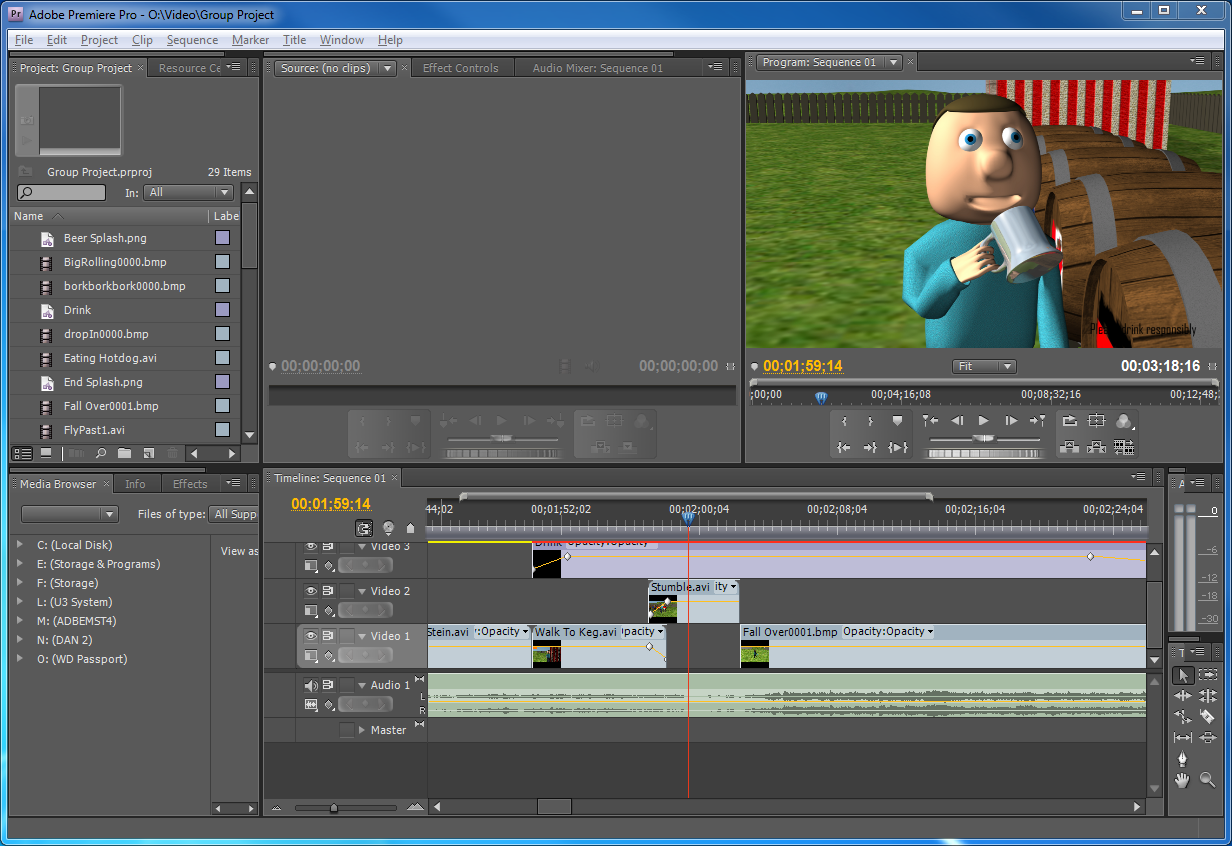Expand C: (Local Disk) drive

click(20, 545)
